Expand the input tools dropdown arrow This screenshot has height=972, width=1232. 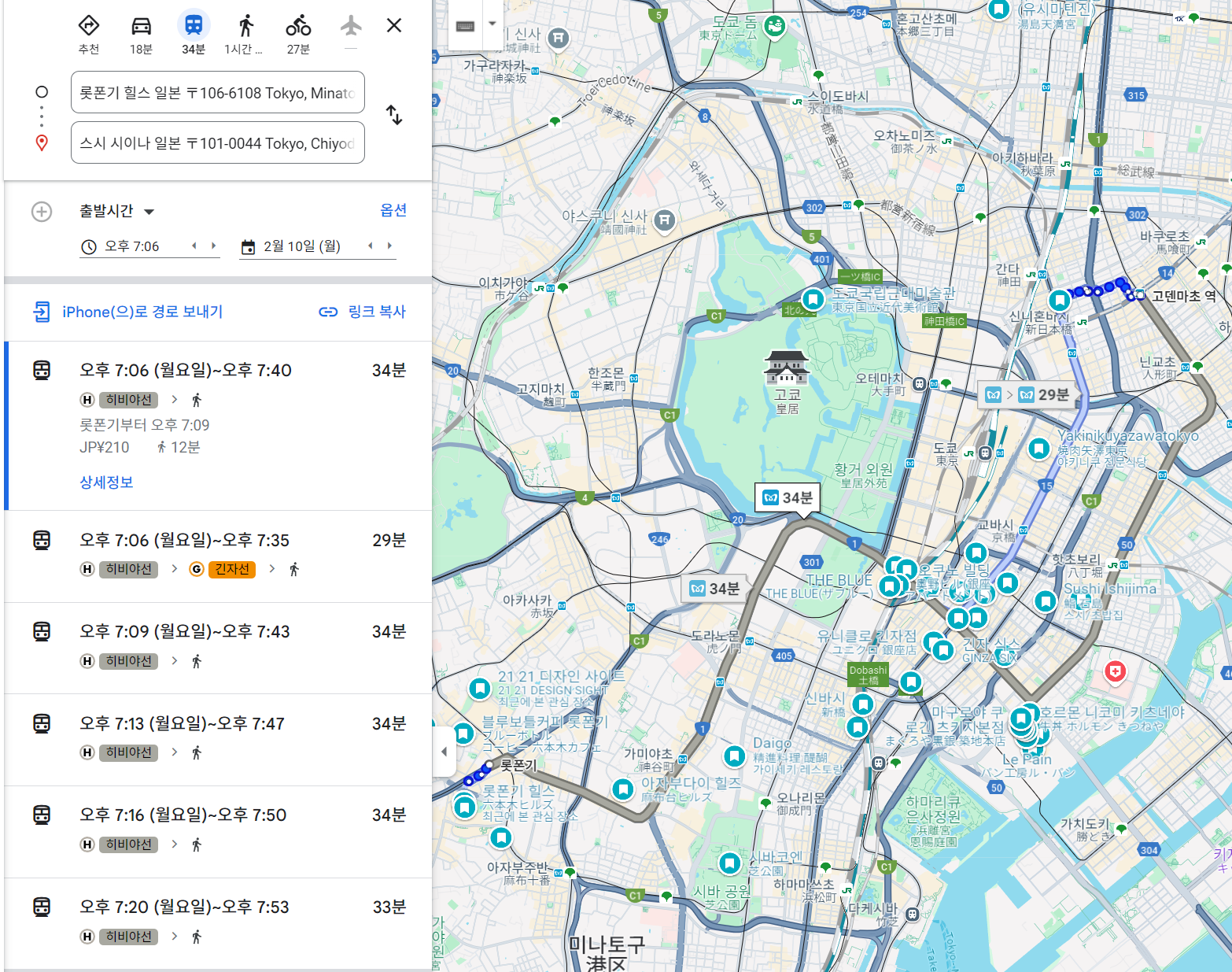coord(492,24)
